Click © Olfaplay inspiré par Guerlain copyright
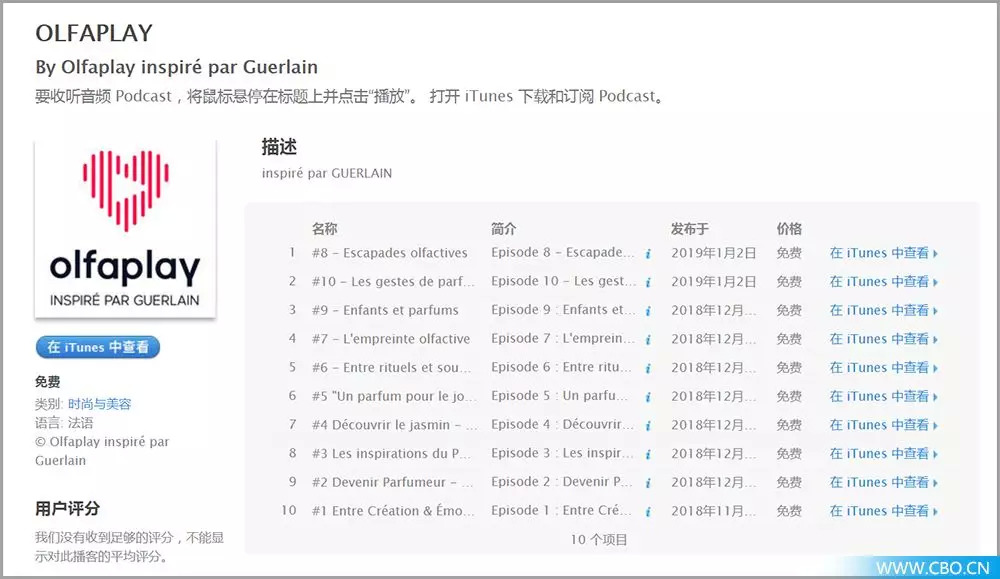 click(102, 451)
